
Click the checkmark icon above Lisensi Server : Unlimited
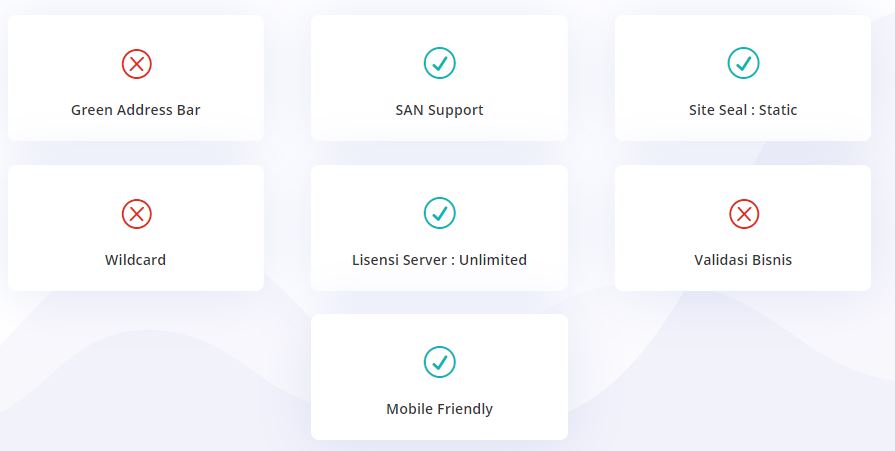tap(439, 213)
